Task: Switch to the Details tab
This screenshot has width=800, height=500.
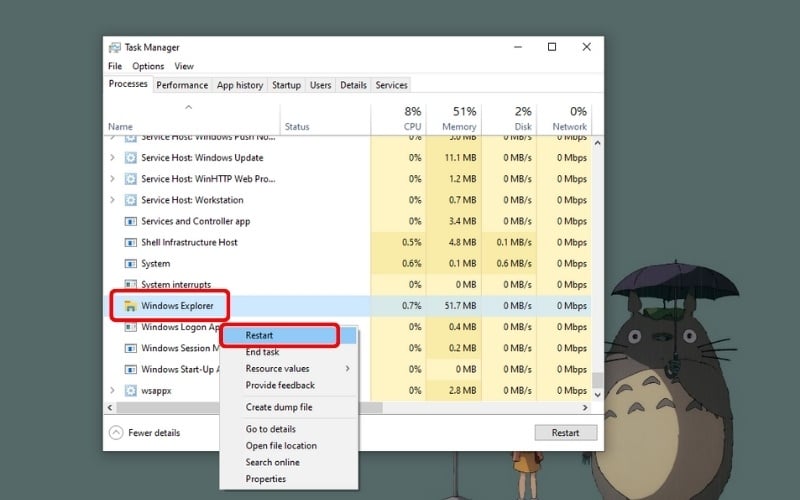Action: [353, 85]
